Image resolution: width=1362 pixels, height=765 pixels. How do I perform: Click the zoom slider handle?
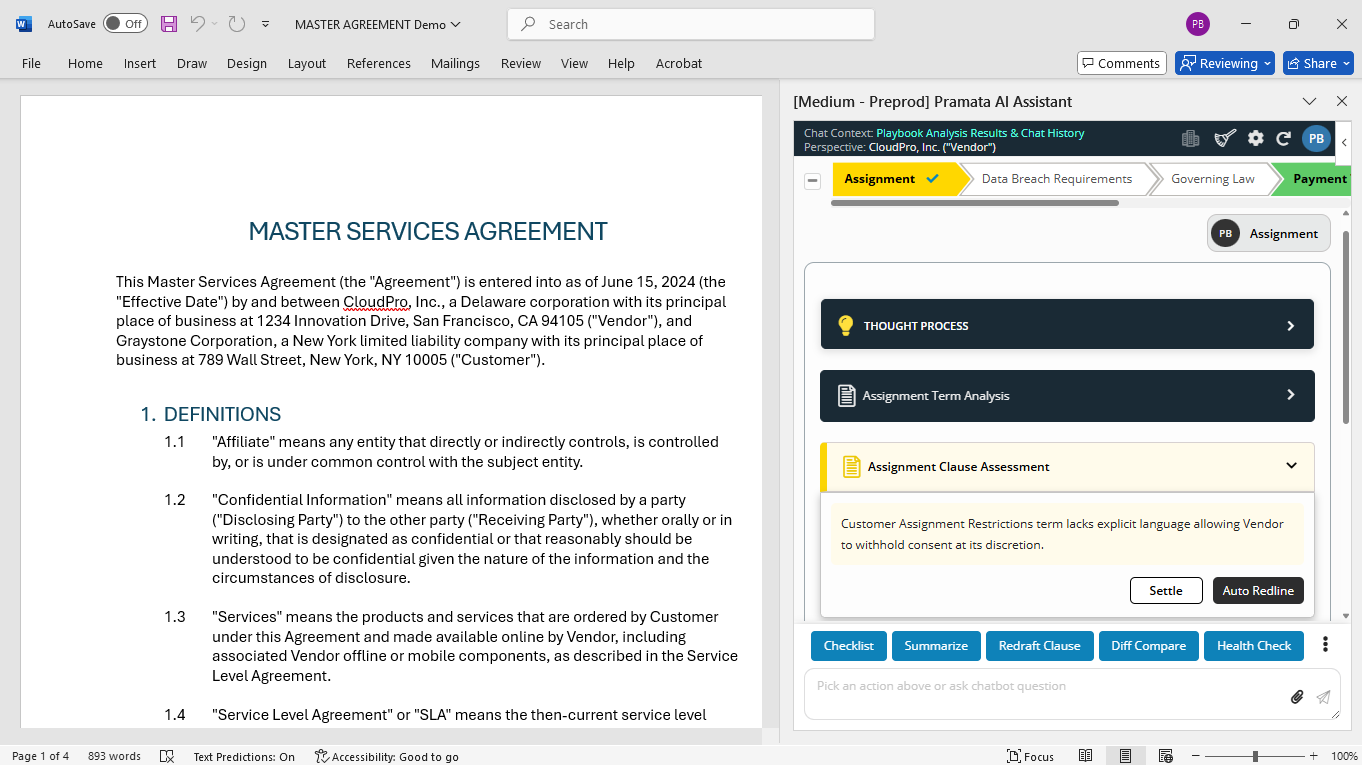[x=1255, y=756]
